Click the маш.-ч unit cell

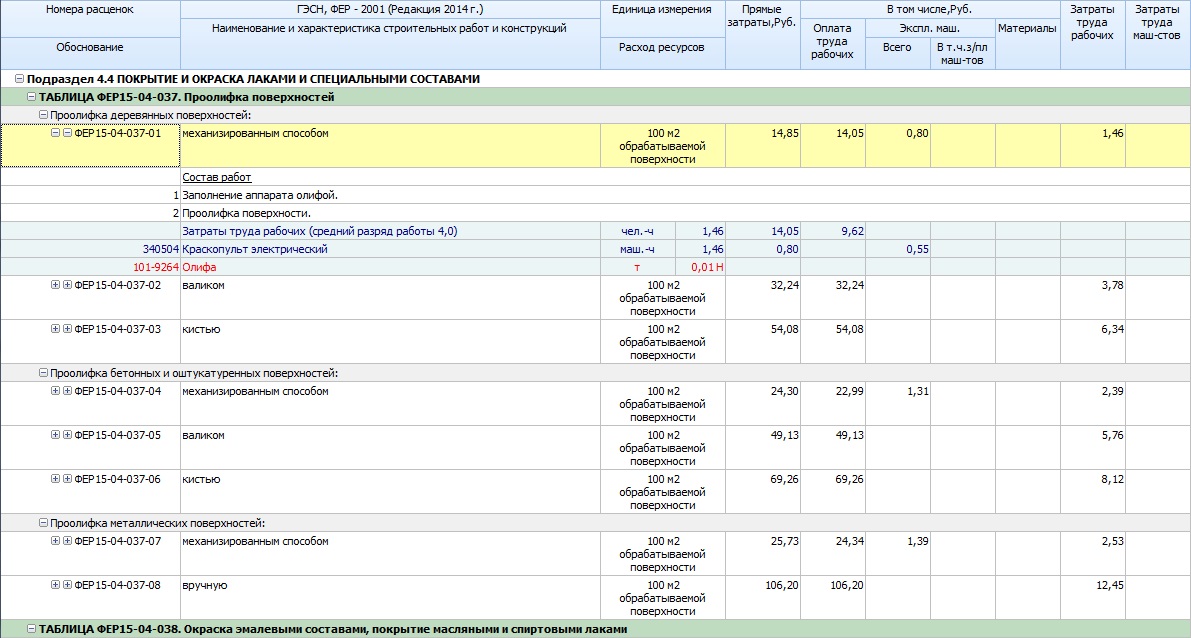coord(637,249)
